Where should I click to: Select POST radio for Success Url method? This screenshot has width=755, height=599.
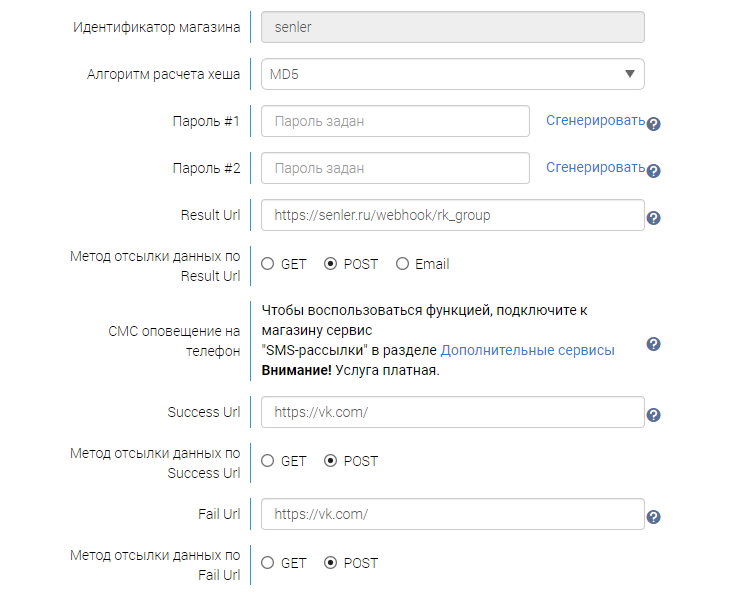pos(331,461)
